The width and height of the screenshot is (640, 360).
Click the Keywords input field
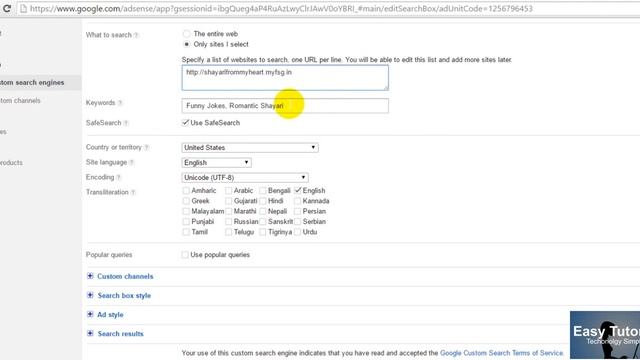(285, 106)
